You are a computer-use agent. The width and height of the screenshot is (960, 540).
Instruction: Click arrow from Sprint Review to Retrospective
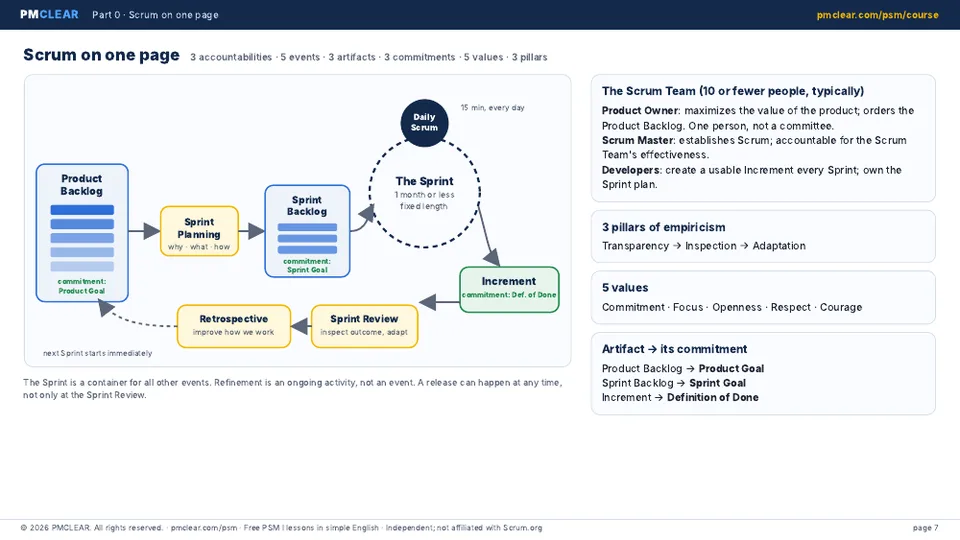click(x=301, y=326)
